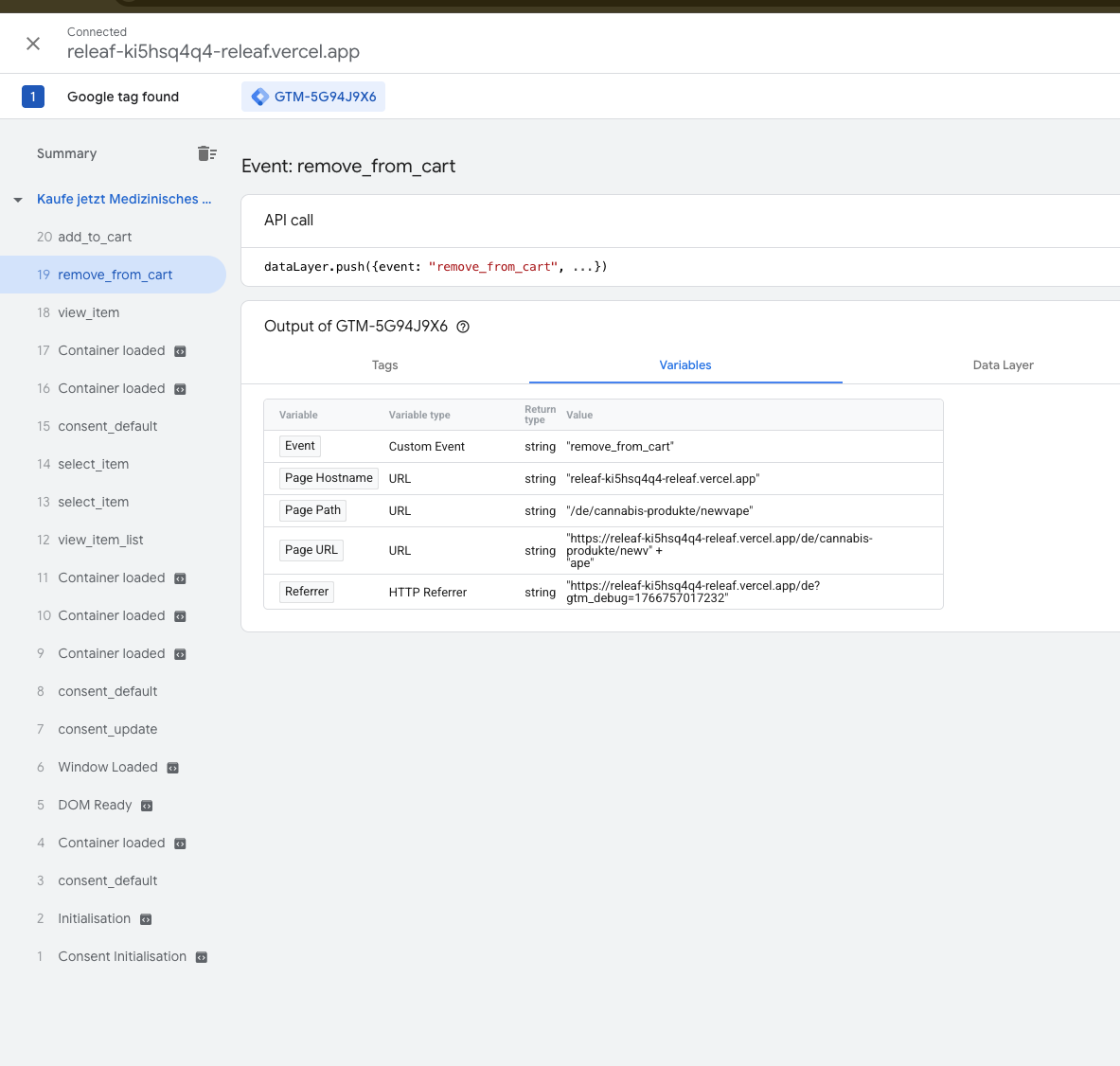Select event 20 add_to_cart
The width and height of the screenshot is (1120, 1066).
coord(95,237)
